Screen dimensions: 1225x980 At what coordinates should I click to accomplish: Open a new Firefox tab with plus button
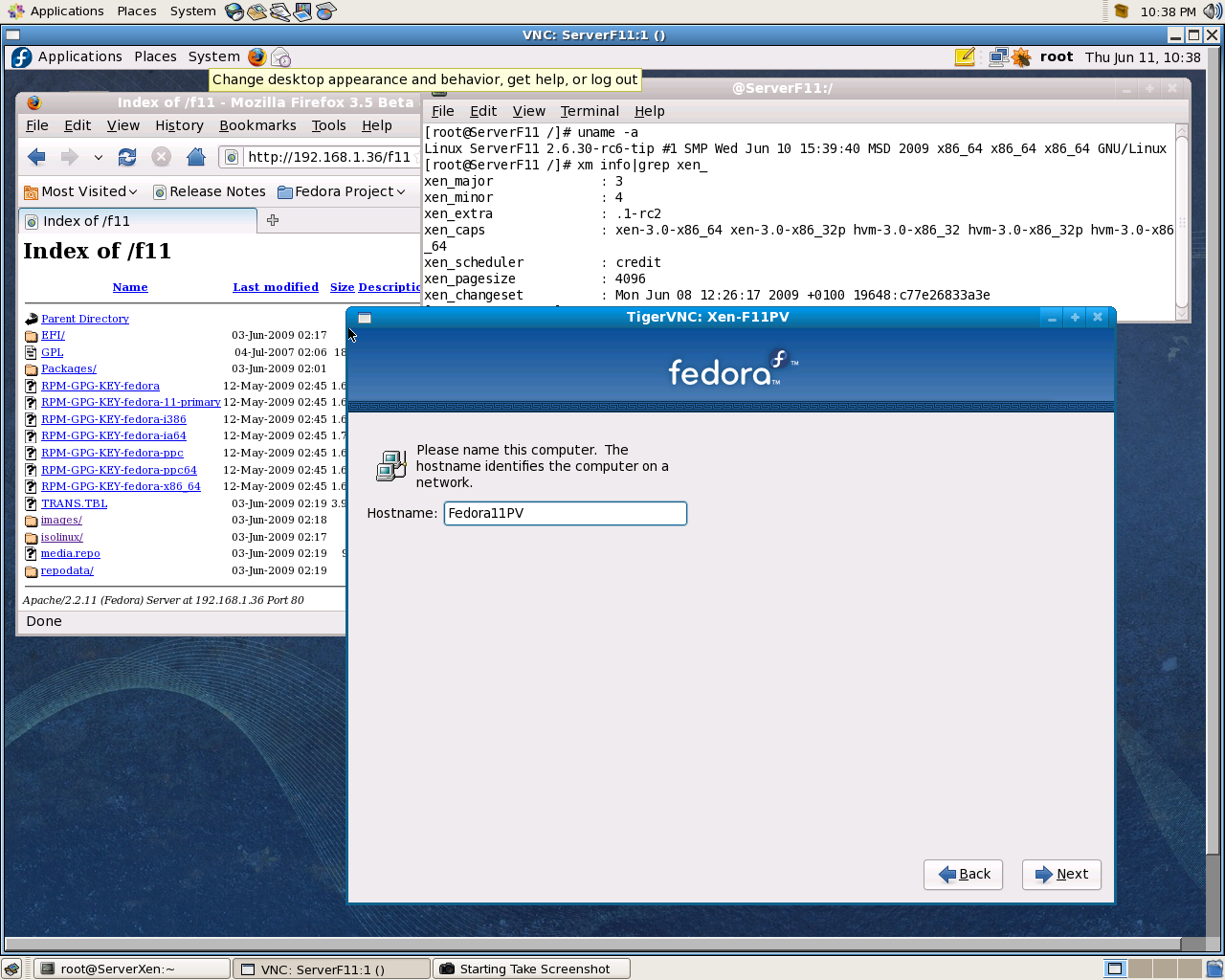[x=273, y=220]
